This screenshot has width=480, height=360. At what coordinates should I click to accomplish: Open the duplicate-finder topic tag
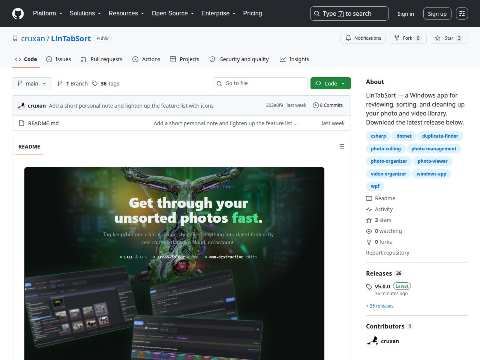point(440,136)
